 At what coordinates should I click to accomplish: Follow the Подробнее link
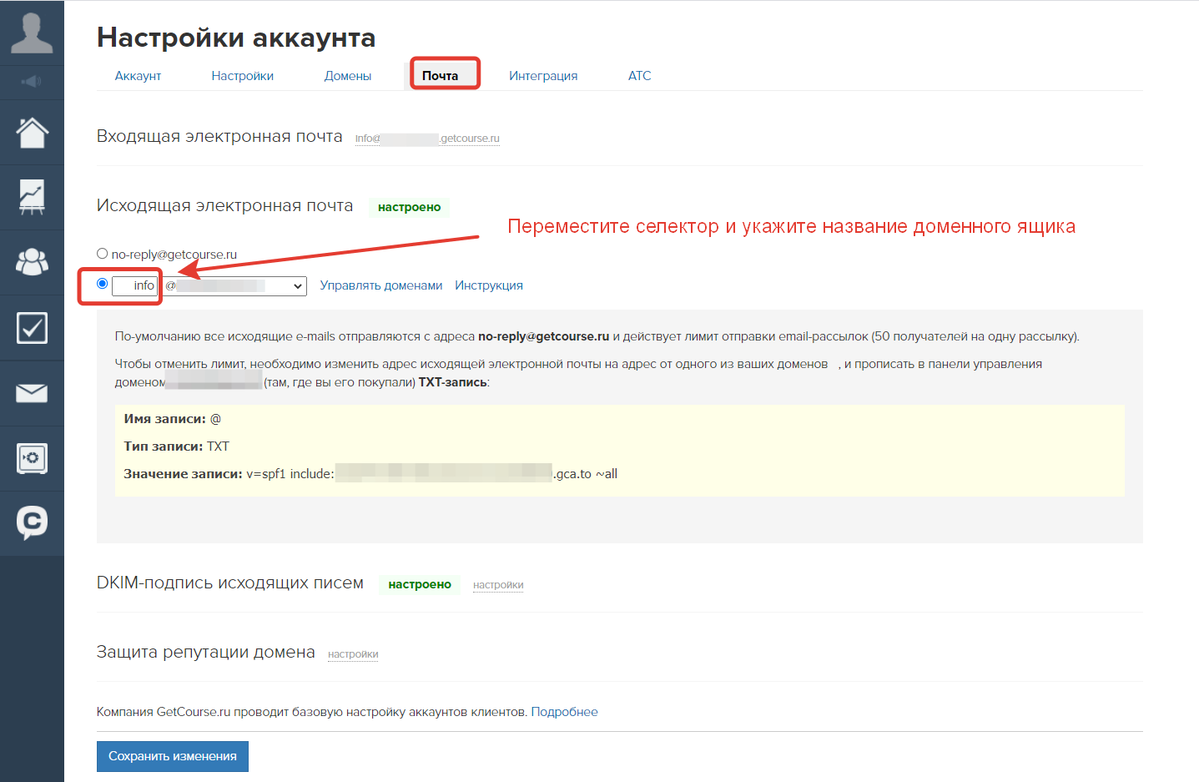564,712
